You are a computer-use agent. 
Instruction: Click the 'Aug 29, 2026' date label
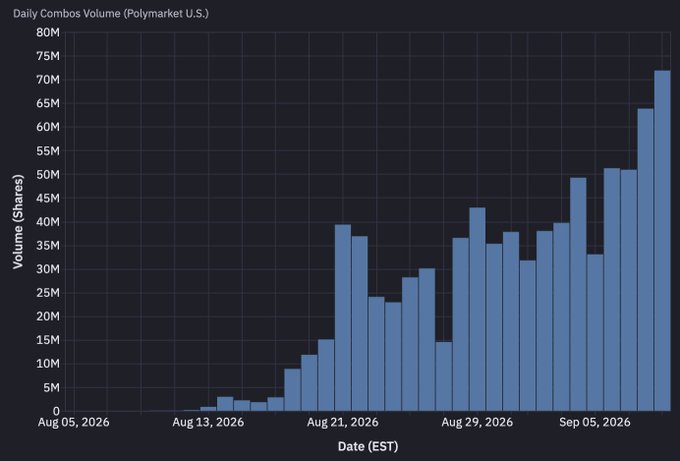point(477,422)
